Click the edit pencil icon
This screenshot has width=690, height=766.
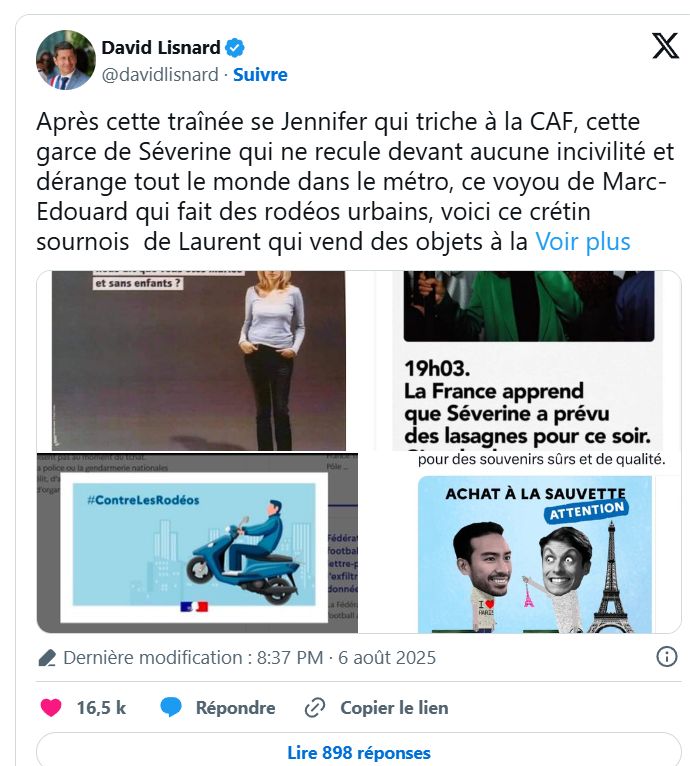point(47,658)
